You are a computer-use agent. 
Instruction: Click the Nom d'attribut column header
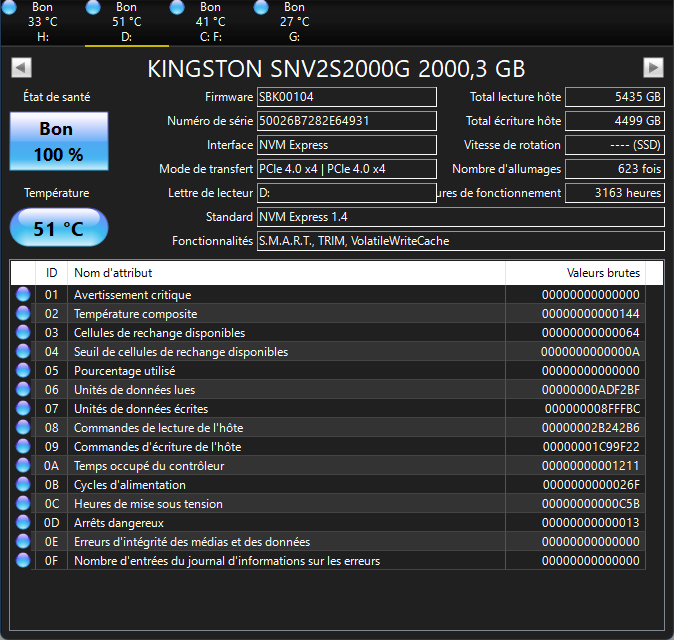[x=285, y=272]
